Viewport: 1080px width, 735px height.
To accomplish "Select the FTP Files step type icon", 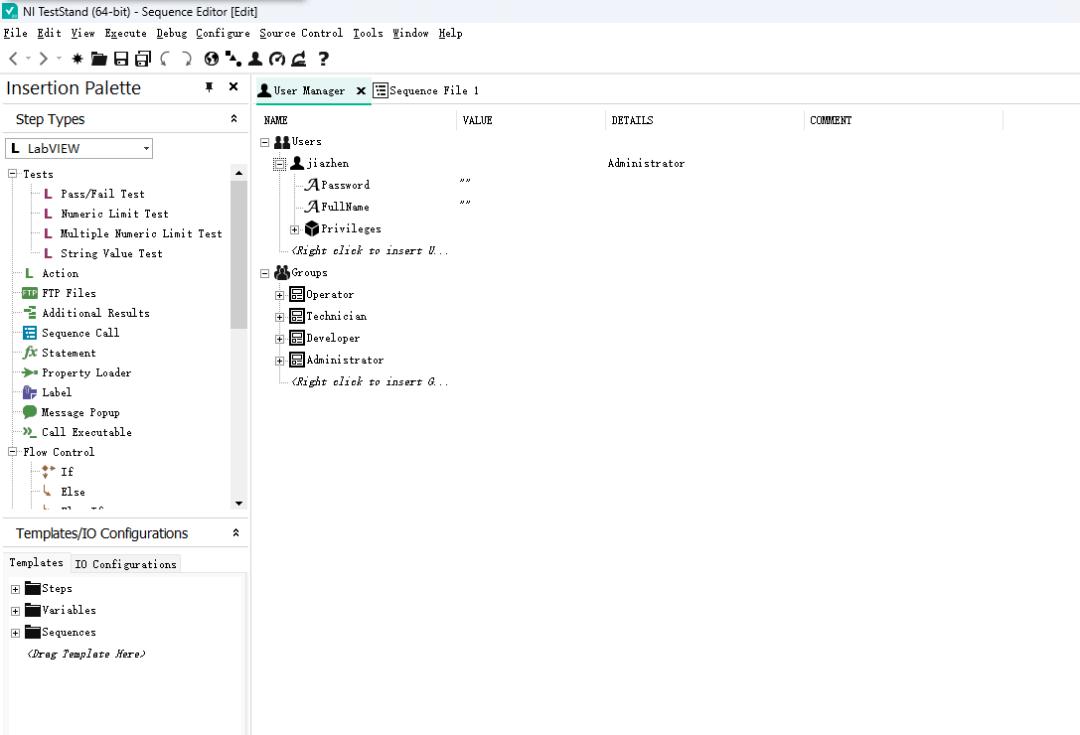I will pyautogui.click(x=30, y=293).
